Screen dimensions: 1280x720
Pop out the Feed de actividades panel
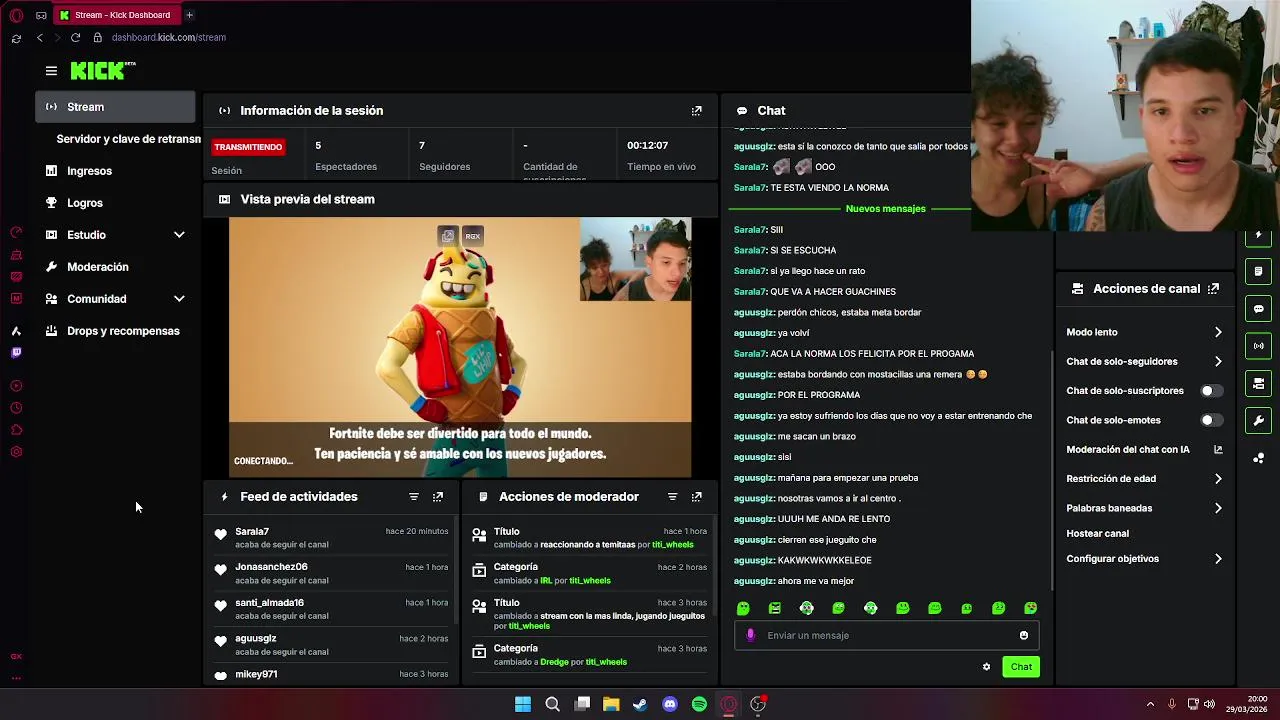[438, 497]
